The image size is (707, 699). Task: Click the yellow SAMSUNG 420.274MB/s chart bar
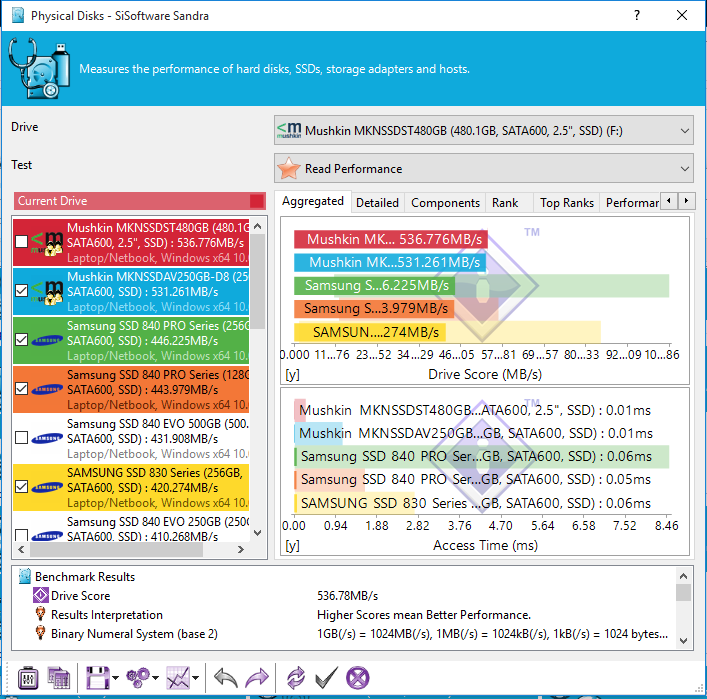370,332
